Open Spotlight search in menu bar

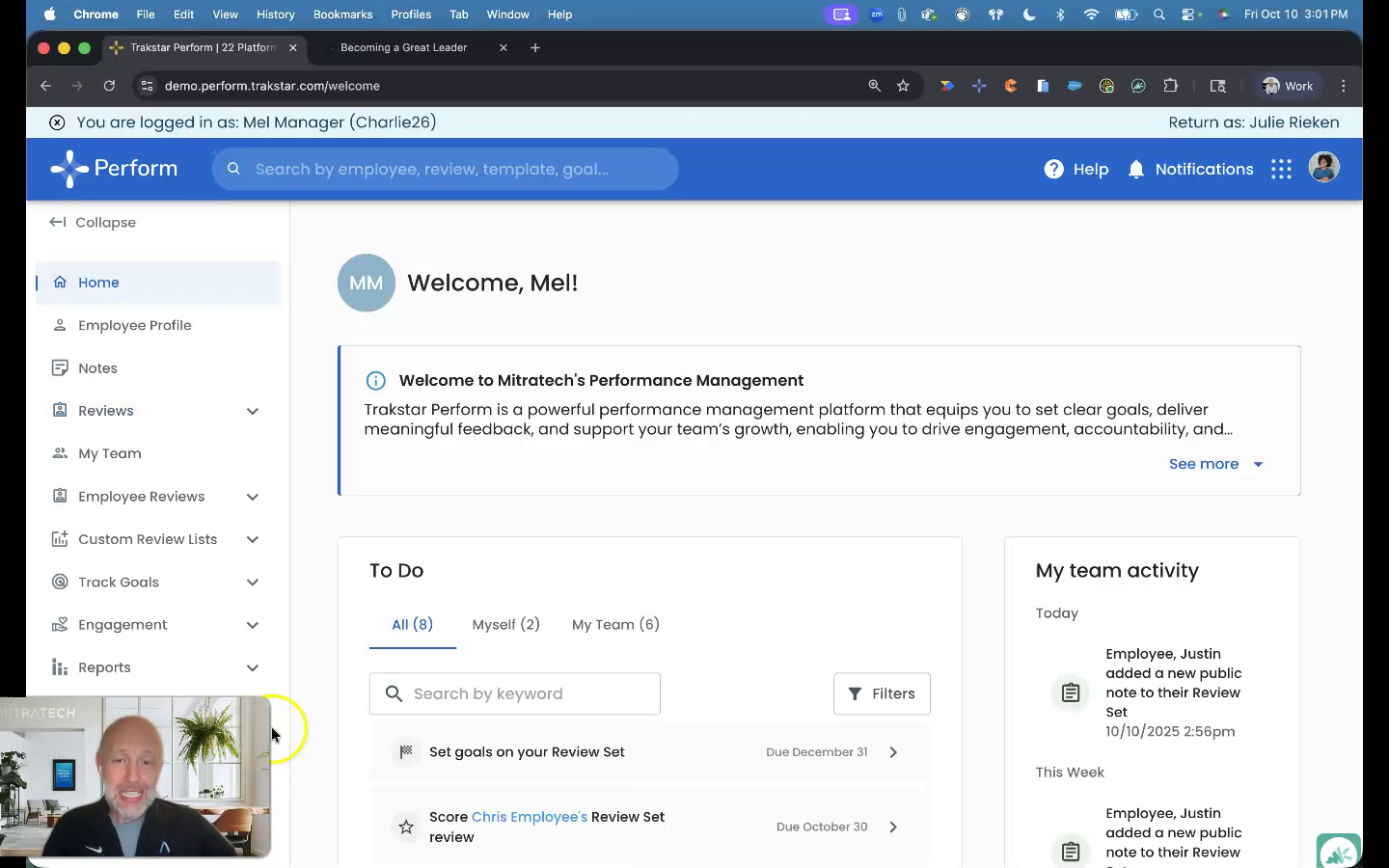pos(1159,14)
